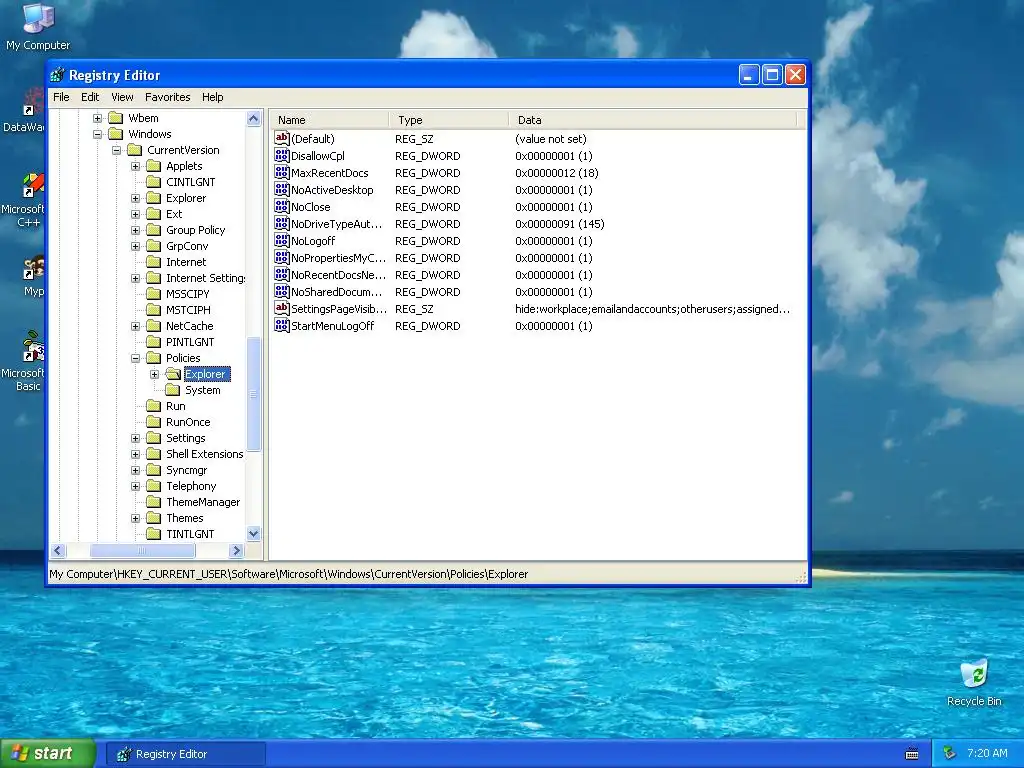Image resolution: width=1024 pixels, height=768 pixels.
Task: Open the View menu
Action: click(122, 97)
